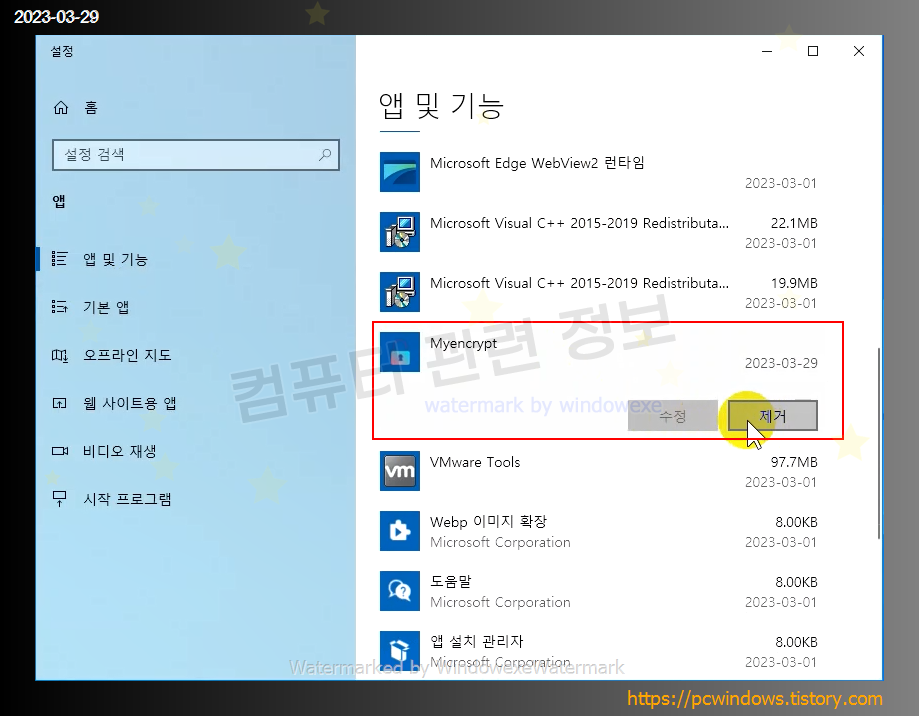This screenshot has width=919, height=716.
Task: Click the 제거 uninstall button for Myencrypt
Action: tap(772, 416)
